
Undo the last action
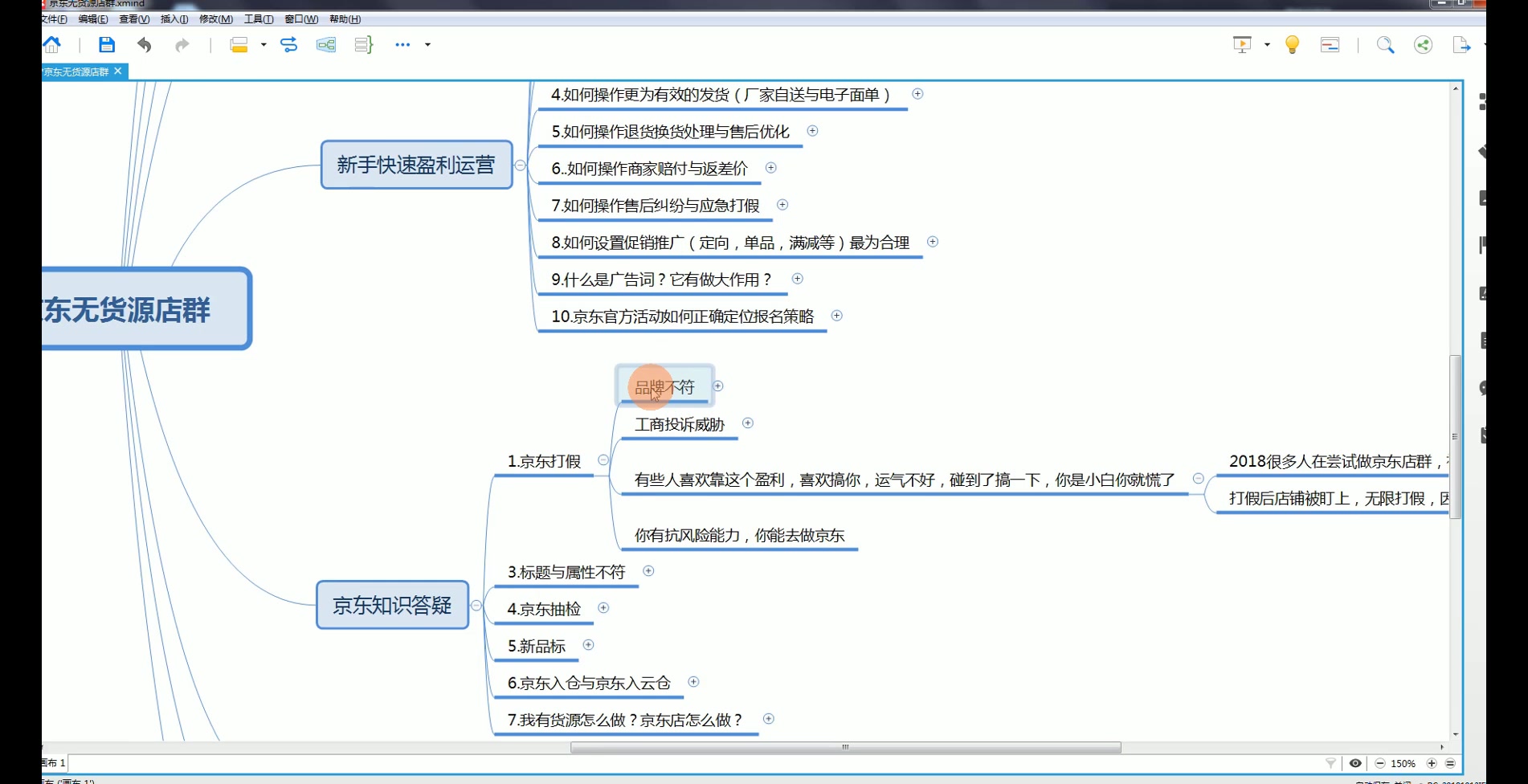point(145,45)
